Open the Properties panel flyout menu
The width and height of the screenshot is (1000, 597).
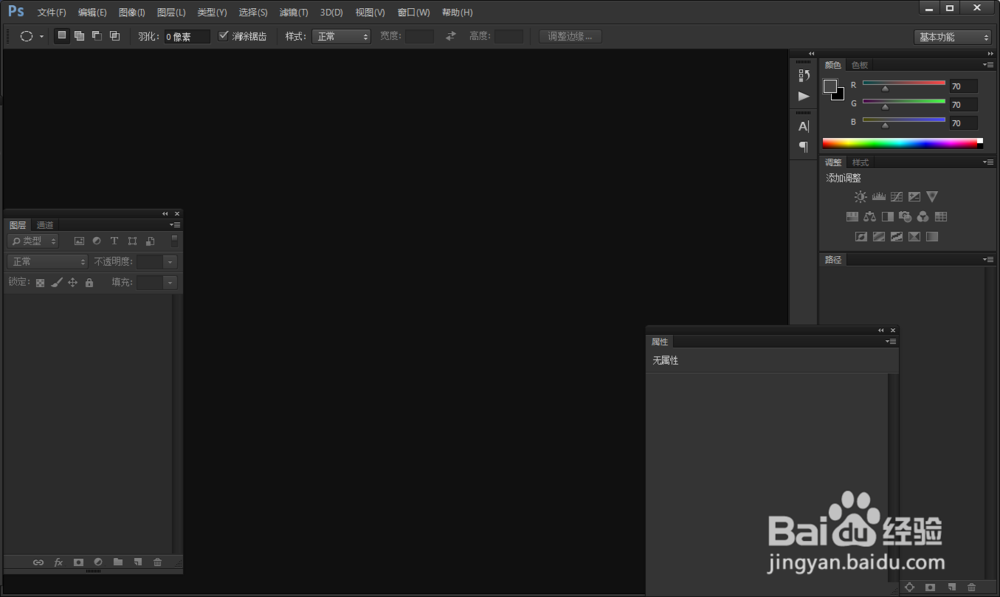pyautogui.click(x=891, y=342)
